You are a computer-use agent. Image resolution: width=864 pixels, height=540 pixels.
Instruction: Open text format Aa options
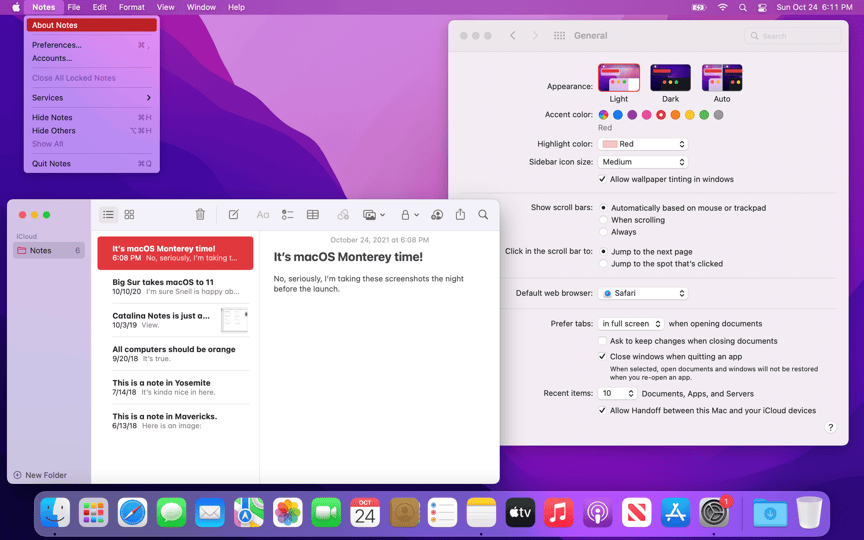click(263, 214)
